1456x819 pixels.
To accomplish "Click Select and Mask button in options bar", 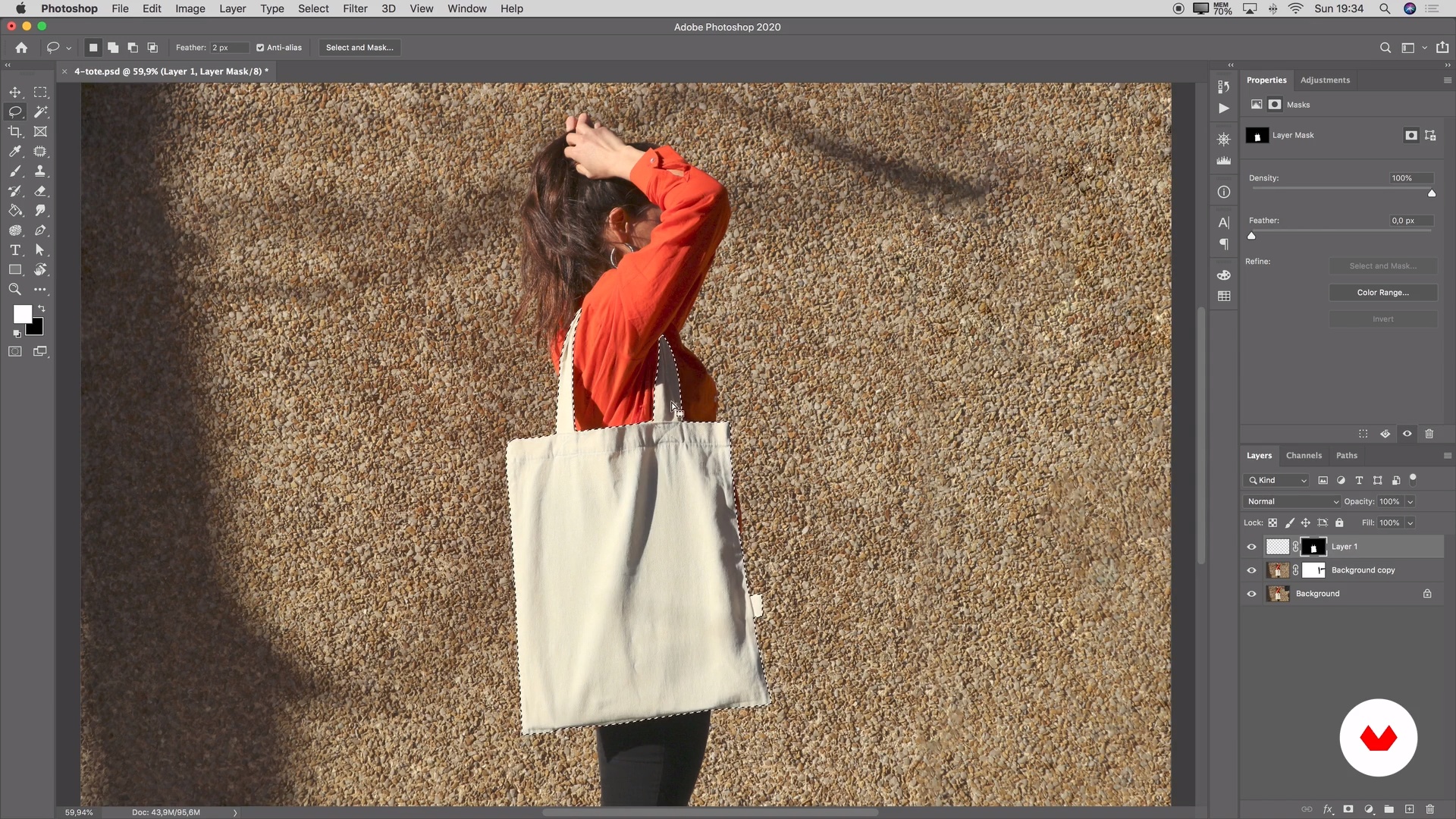I will [359, 47].
